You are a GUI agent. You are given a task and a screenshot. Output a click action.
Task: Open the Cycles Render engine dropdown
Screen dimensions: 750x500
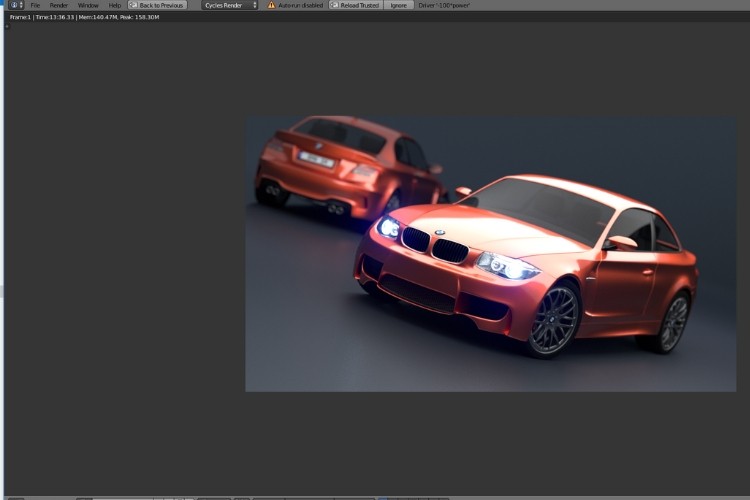pos(230,5)
